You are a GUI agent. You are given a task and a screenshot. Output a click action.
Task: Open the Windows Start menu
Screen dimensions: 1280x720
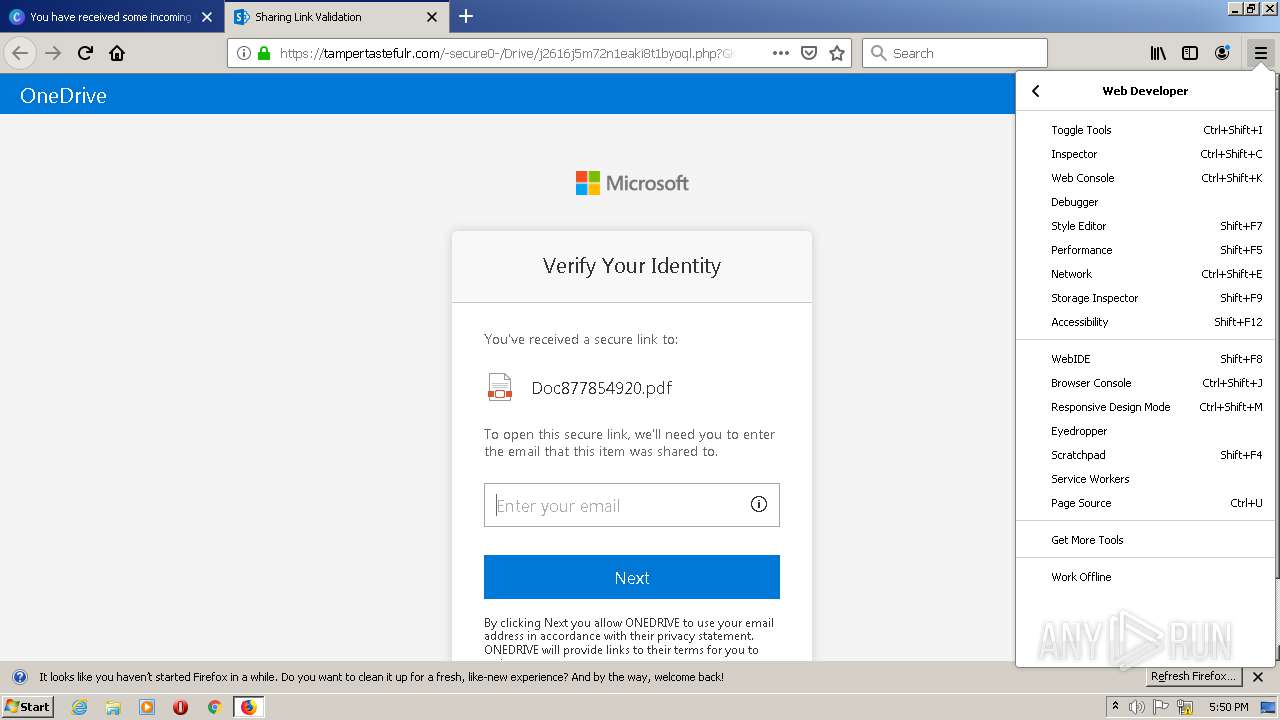[27, 707]
